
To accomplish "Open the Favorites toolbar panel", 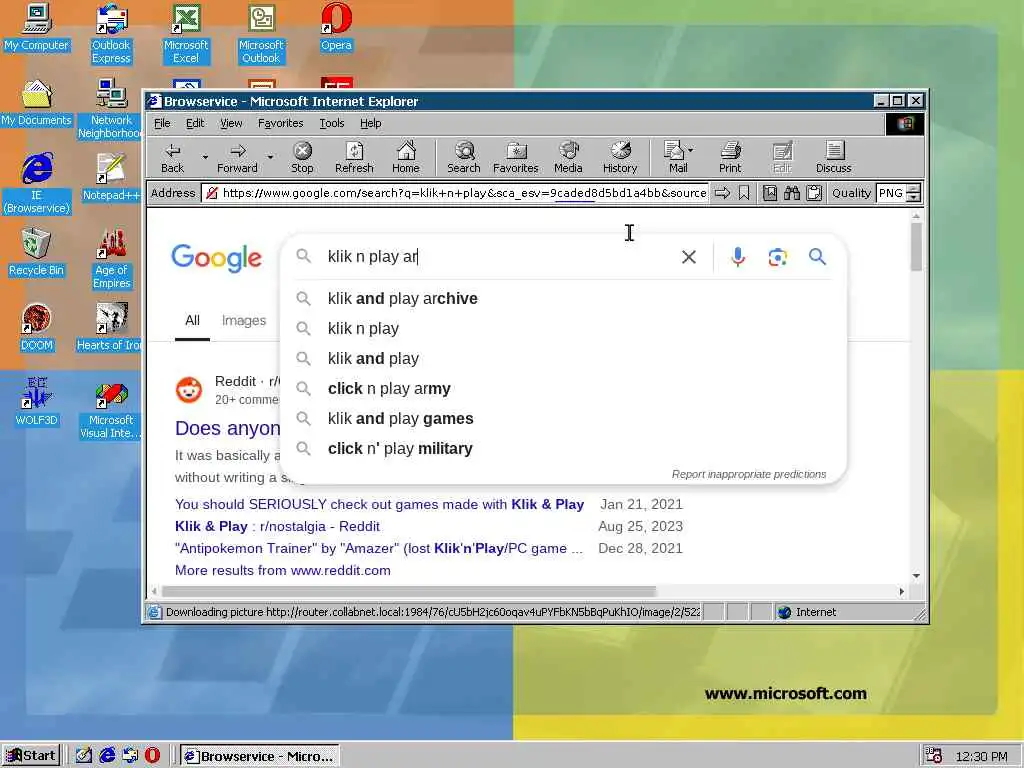I will [x=516, y=157].
